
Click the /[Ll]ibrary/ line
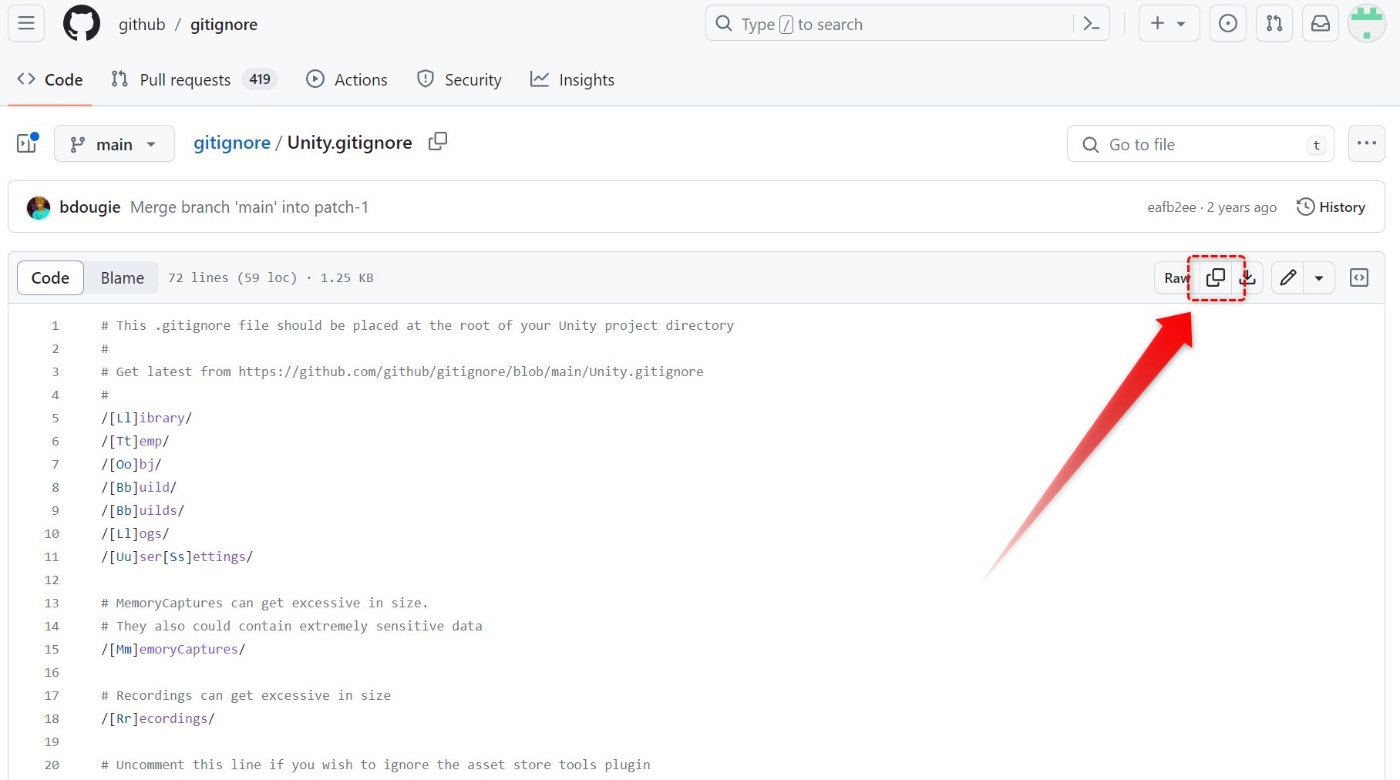click(146, 418)
